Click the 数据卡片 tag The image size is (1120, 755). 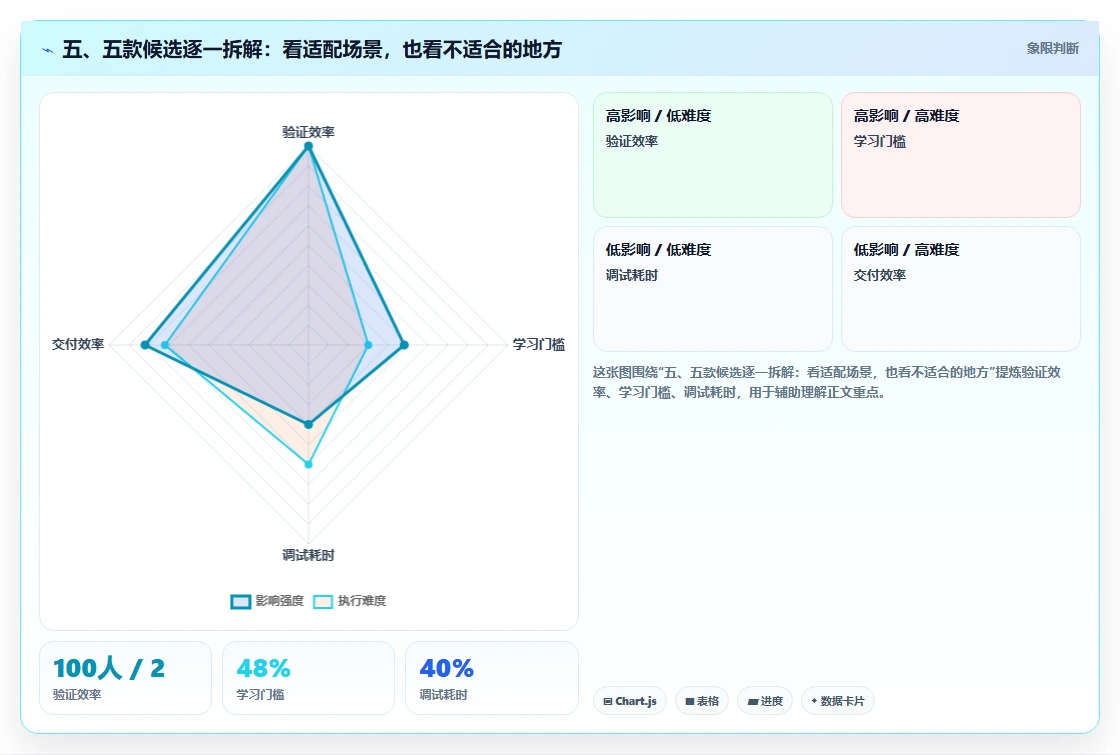[837, 701]
